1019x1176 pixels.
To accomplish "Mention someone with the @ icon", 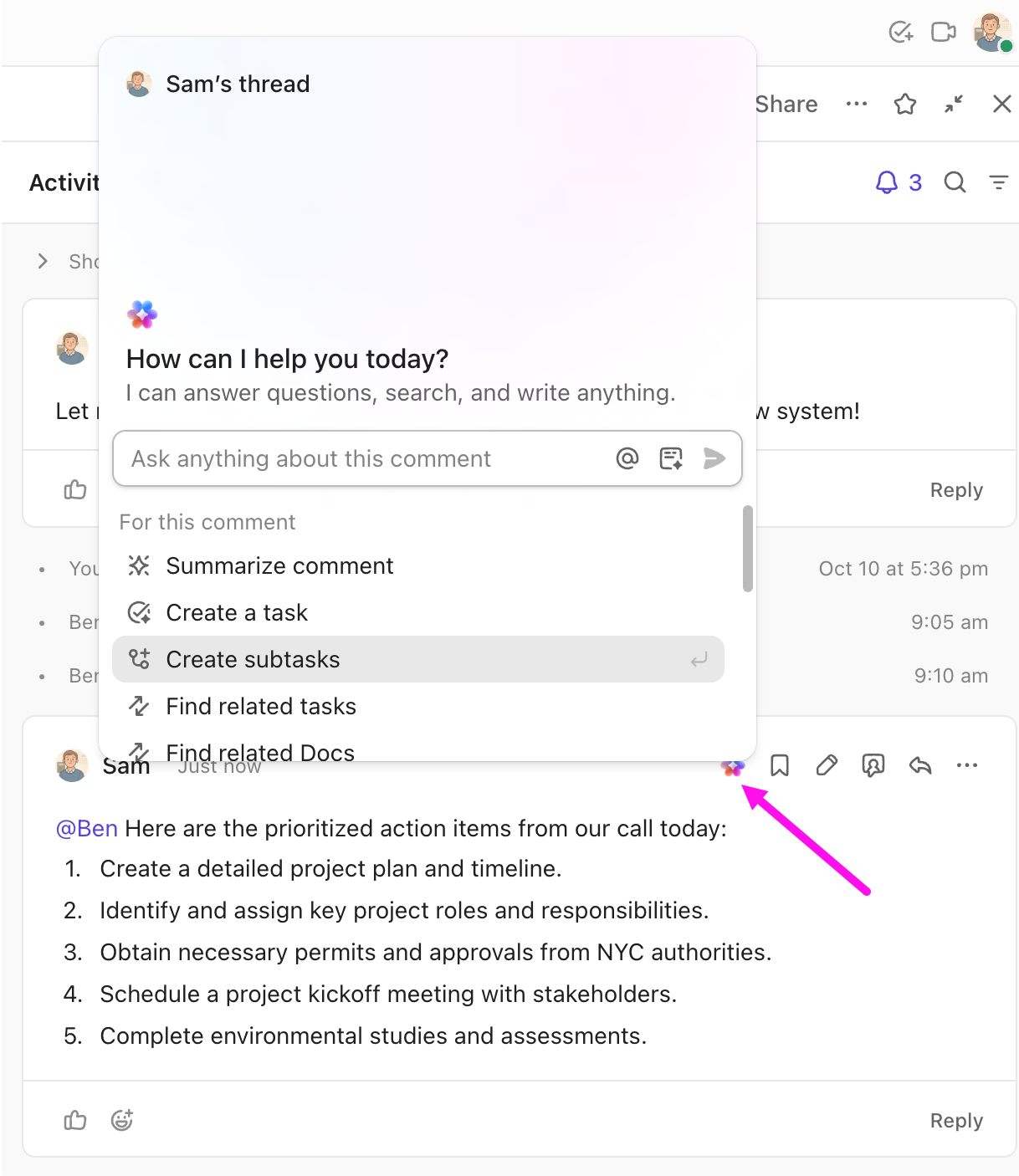I will (x=627, y=458).
